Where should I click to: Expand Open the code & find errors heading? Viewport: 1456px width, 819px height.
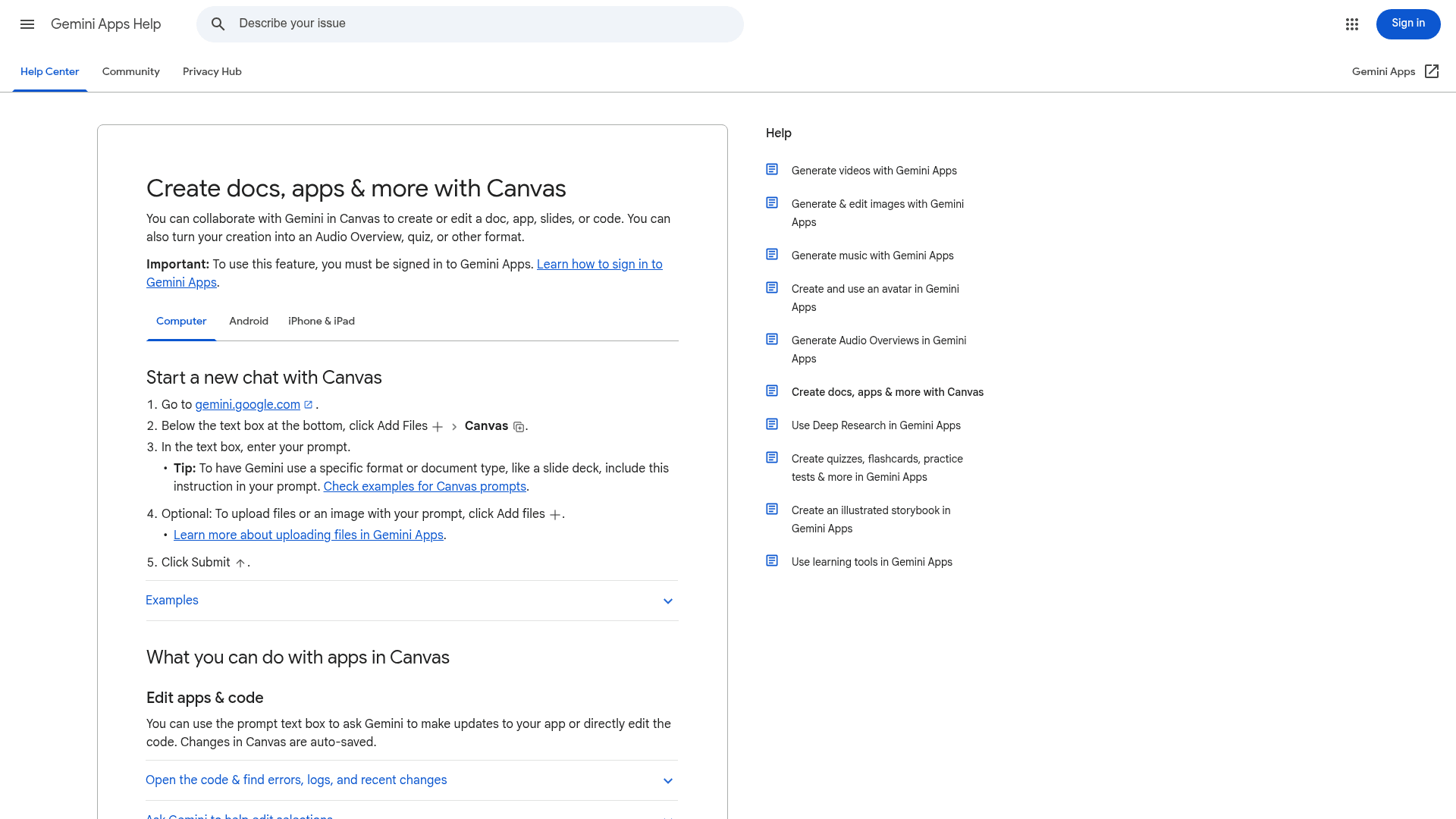click(x=412, y=780)
